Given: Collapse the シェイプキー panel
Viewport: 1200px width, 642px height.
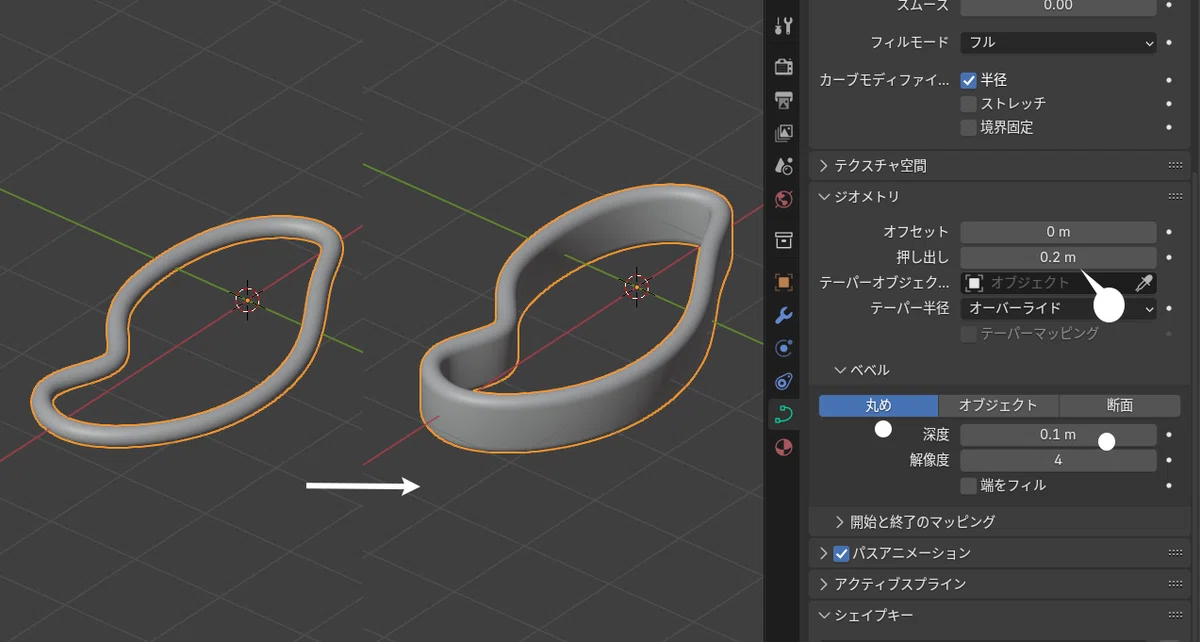Looking at the screenshot, I should [824, 615].
